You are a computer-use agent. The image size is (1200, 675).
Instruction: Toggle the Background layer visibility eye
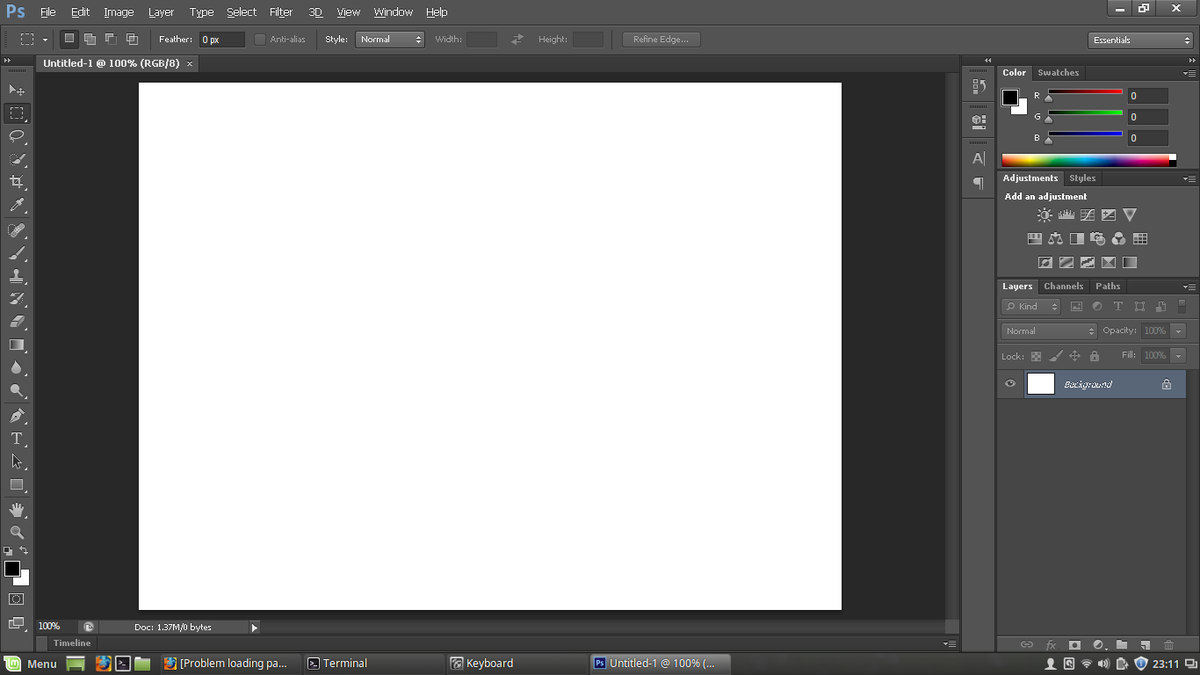point(1009,383)
